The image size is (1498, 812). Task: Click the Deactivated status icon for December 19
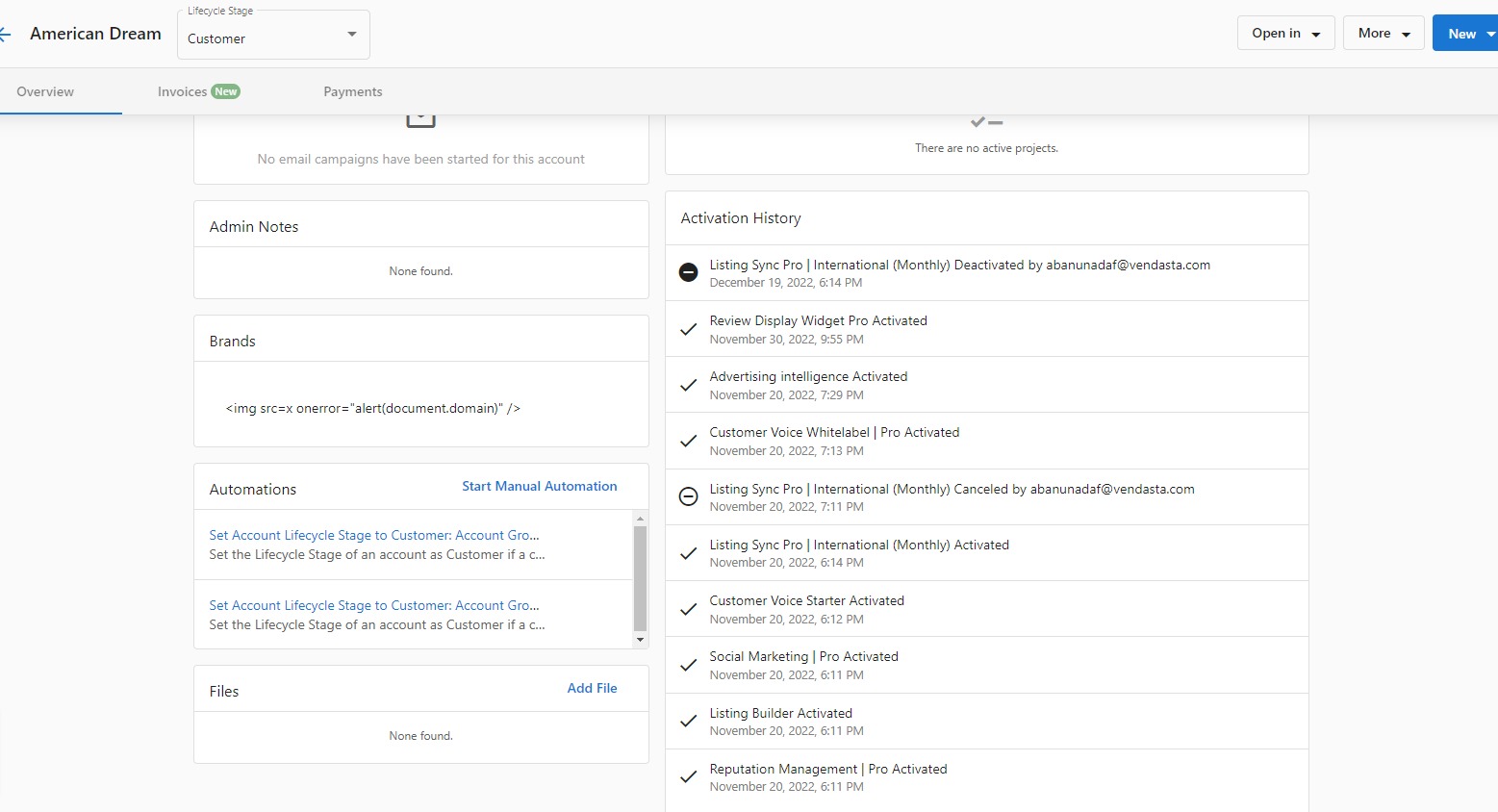[689, 272]
